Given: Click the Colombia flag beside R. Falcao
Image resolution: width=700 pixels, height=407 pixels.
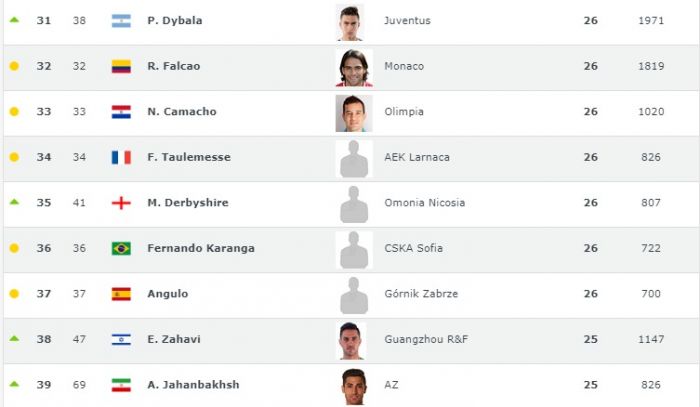Looking at the screenshot, I should click(121, 66).
